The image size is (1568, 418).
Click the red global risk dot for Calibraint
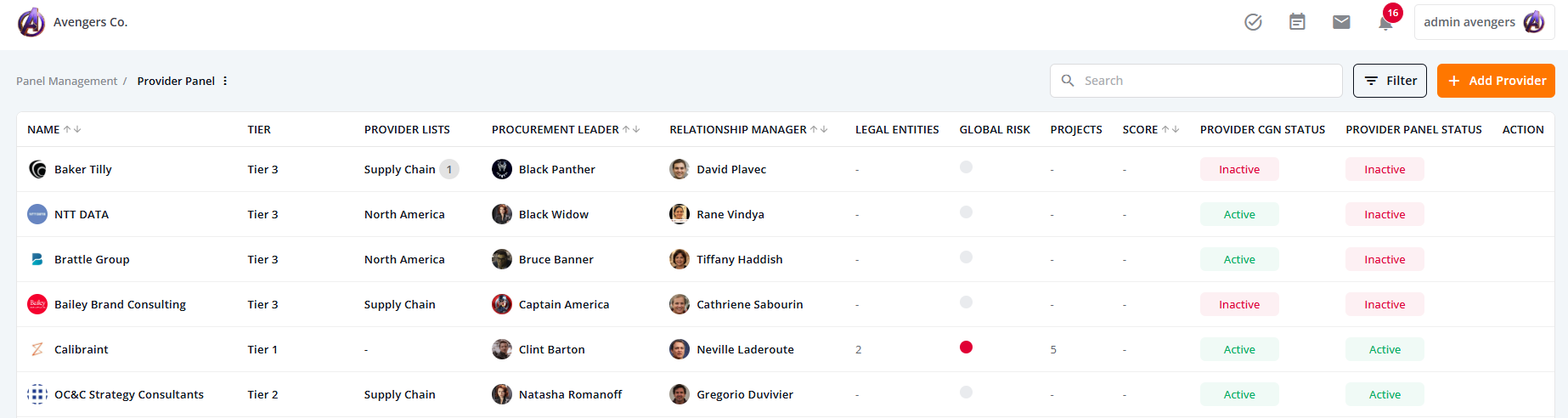966,347
